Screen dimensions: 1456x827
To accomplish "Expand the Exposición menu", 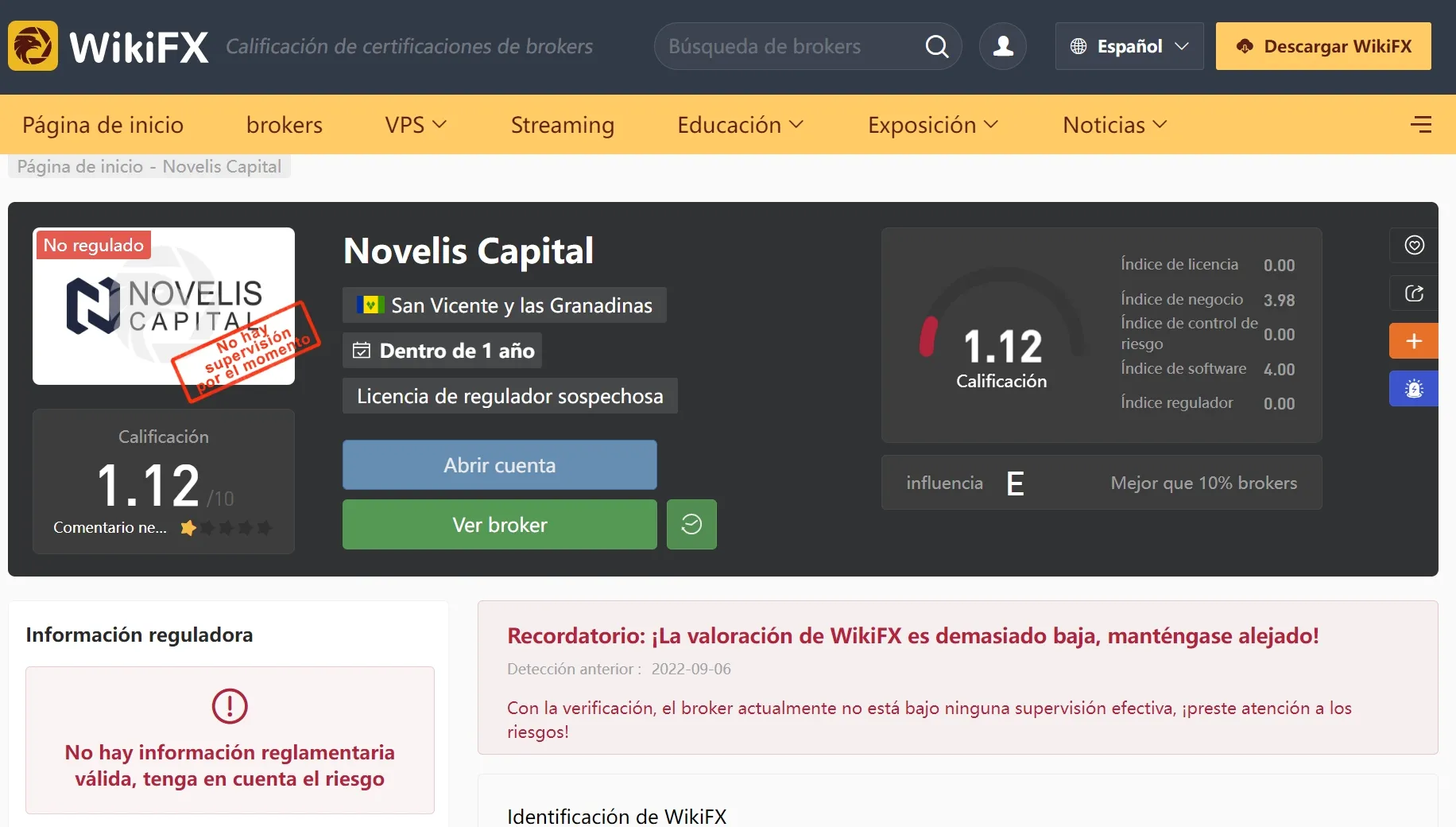I will tap(933, 125).
